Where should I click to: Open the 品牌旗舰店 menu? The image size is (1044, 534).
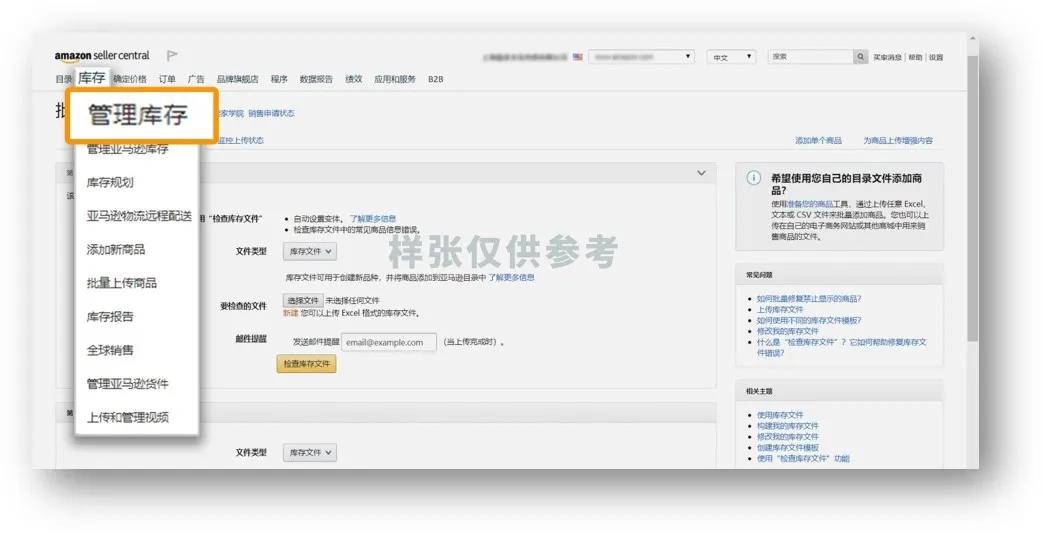point(238,79)
